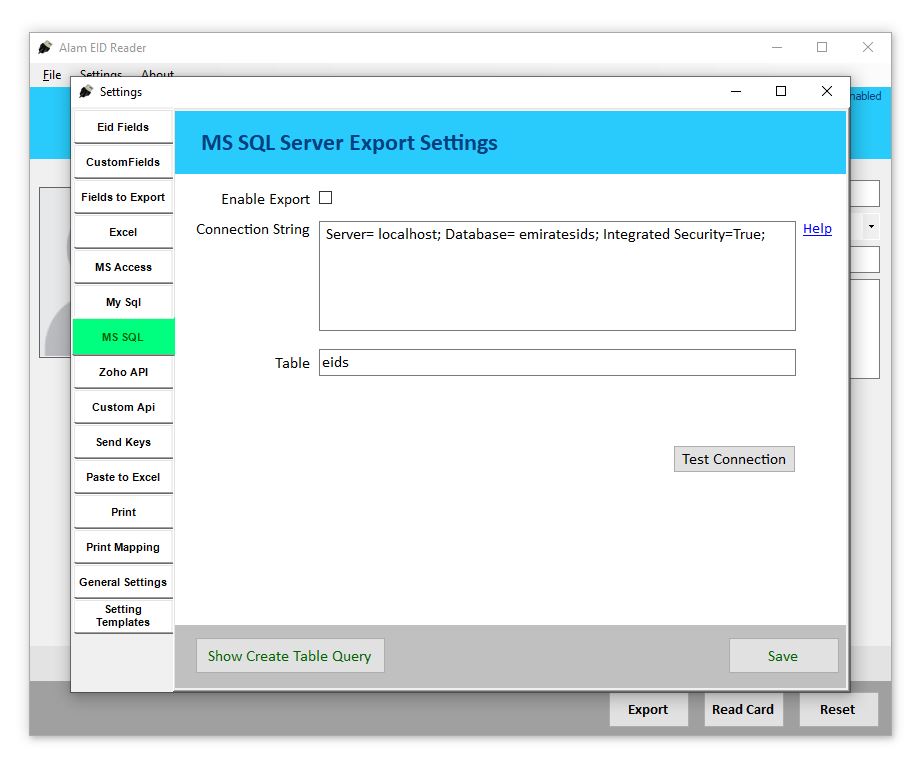924x767 pixels.
Task: Click Show Create Table Query button
Action: click(x=290, y=656)
